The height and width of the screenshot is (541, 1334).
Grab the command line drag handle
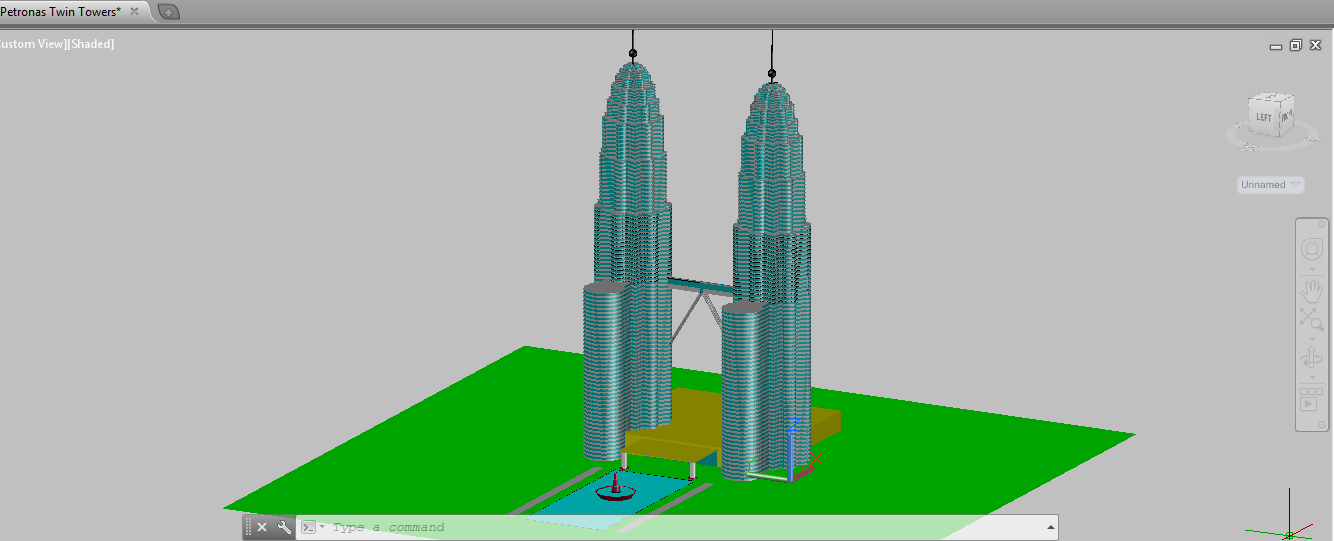click(249, 527)
